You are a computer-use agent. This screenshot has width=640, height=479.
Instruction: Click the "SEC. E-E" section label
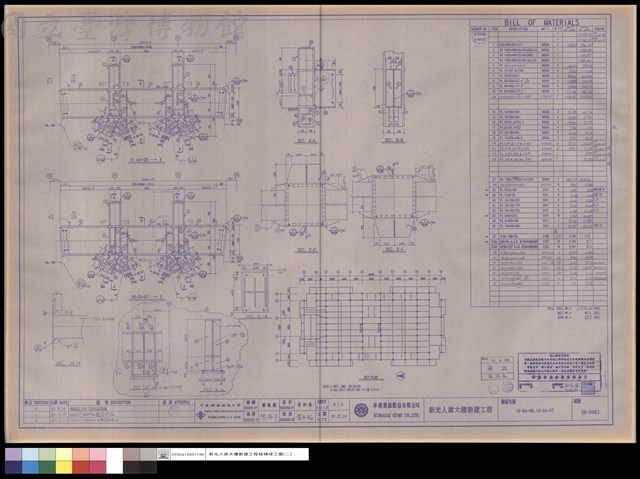(x=395, y=249)
